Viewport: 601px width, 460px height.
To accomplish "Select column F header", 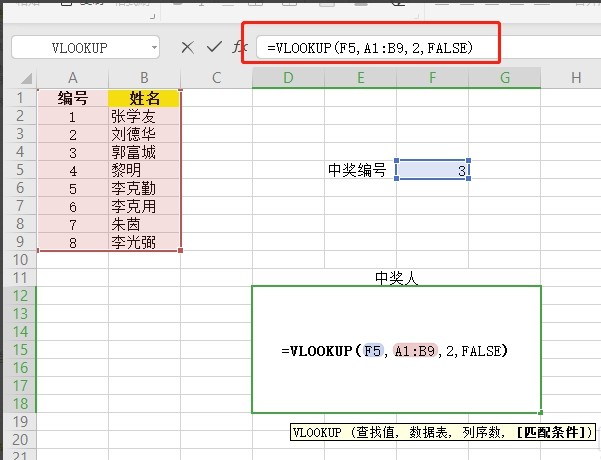I will coord(432,78).
